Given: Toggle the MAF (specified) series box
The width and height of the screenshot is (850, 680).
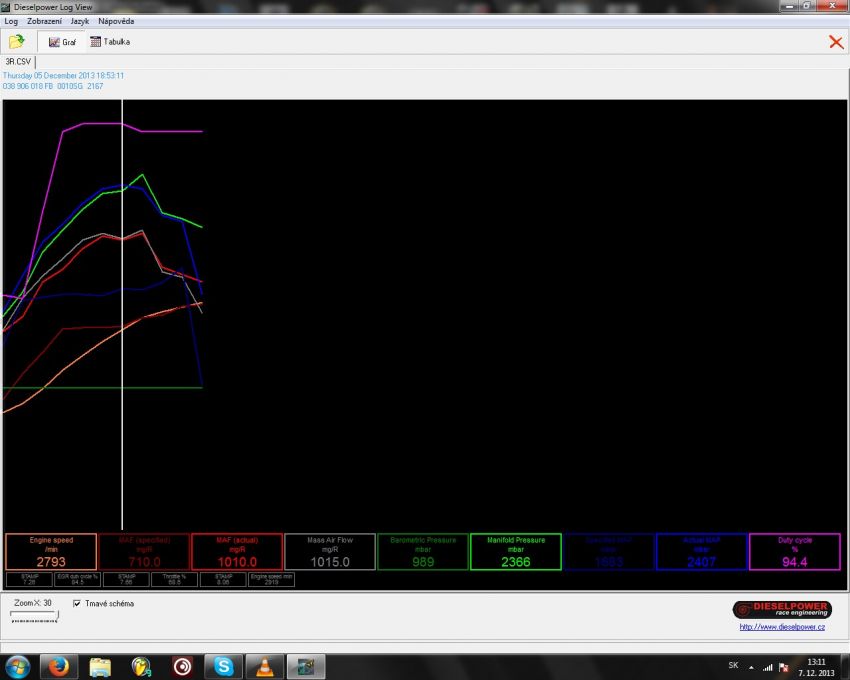Looking at the screenshot, I should click(144, 551).
